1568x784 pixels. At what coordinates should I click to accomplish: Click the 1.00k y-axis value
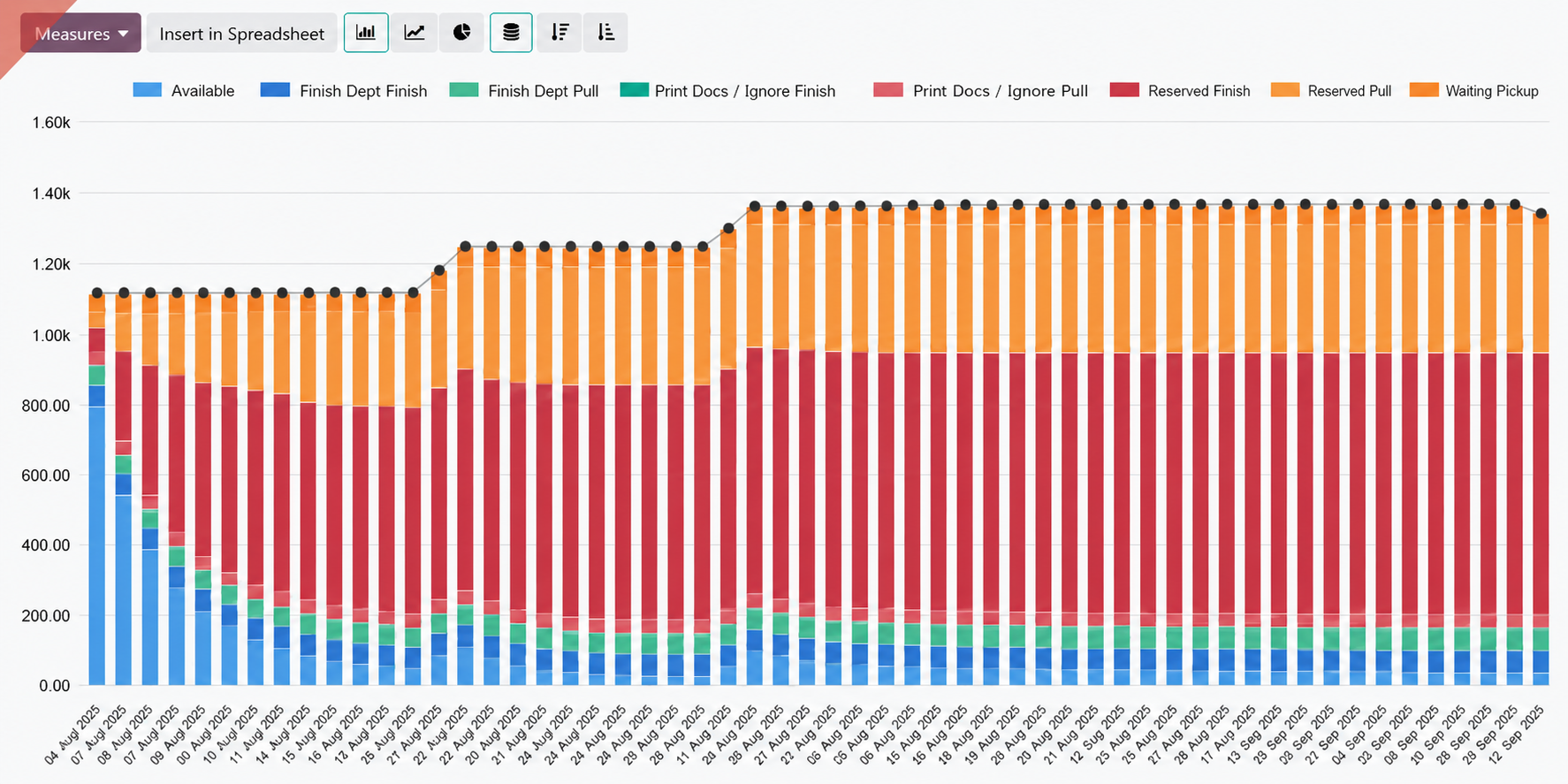click(51, 335)
